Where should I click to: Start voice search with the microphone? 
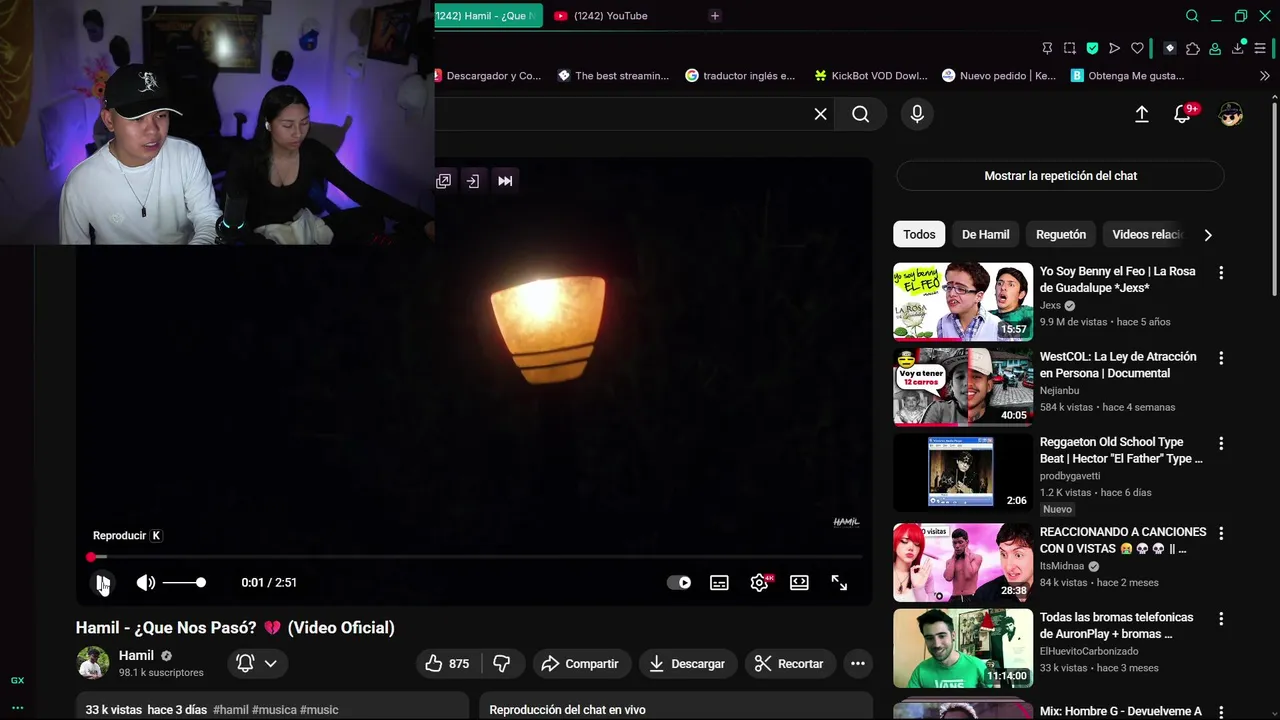917,114
